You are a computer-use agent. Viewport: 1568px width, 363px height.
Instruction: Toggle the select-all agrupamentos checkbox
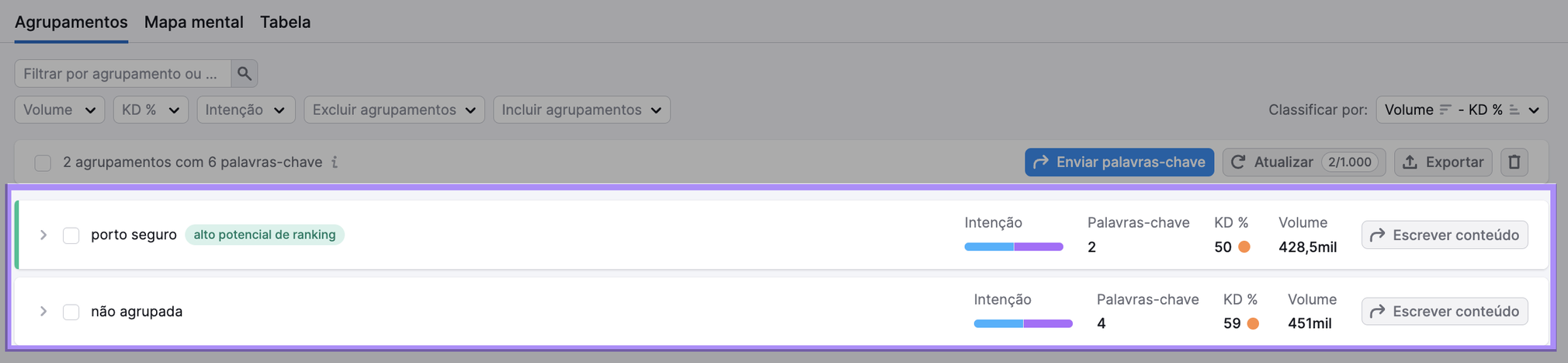[x=43, y=162]
